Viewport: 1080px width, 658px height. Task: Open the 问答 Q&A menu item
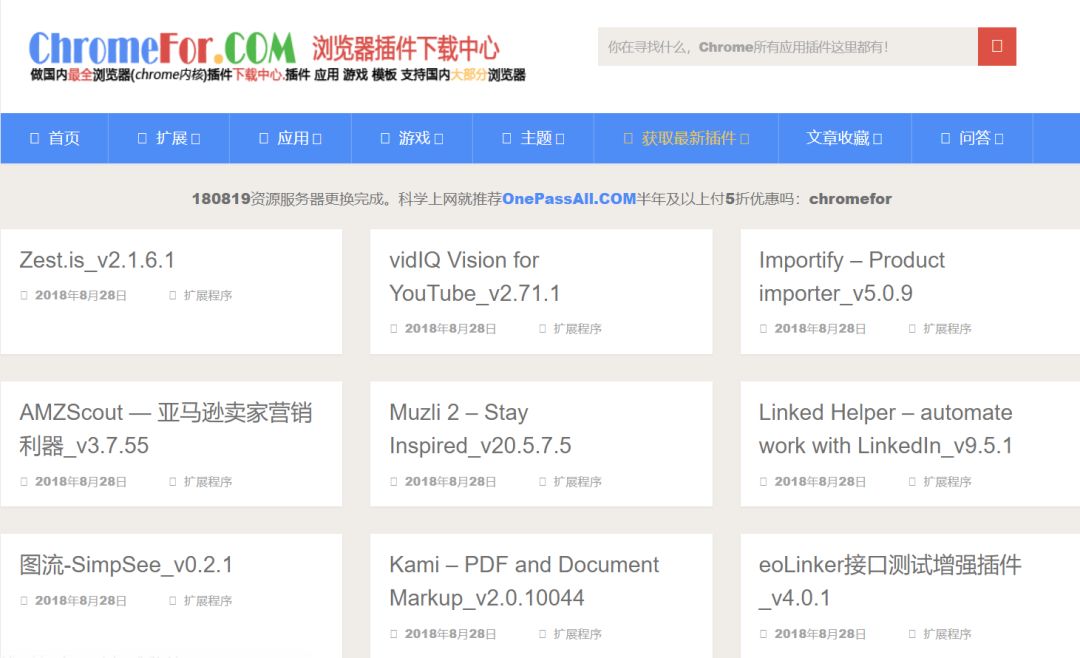pyautogui.click(x=972, y=138)
